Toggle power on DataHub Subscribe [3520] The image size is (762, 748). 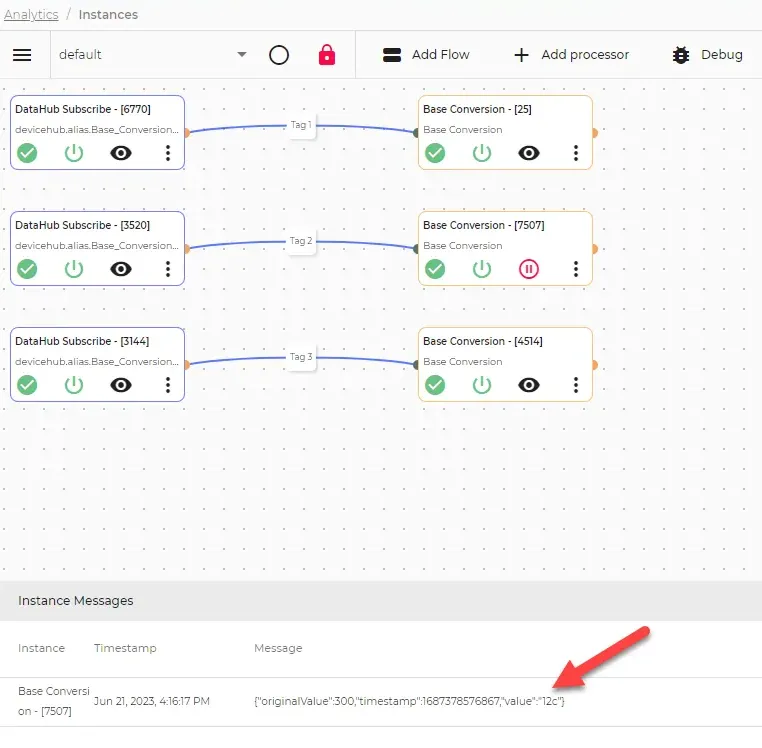point(74,269)
